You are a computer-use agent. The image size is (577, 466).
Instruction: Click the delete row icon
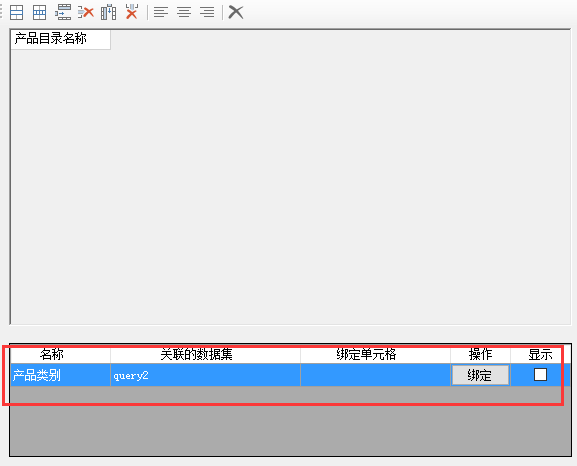[x=86, y=13]
